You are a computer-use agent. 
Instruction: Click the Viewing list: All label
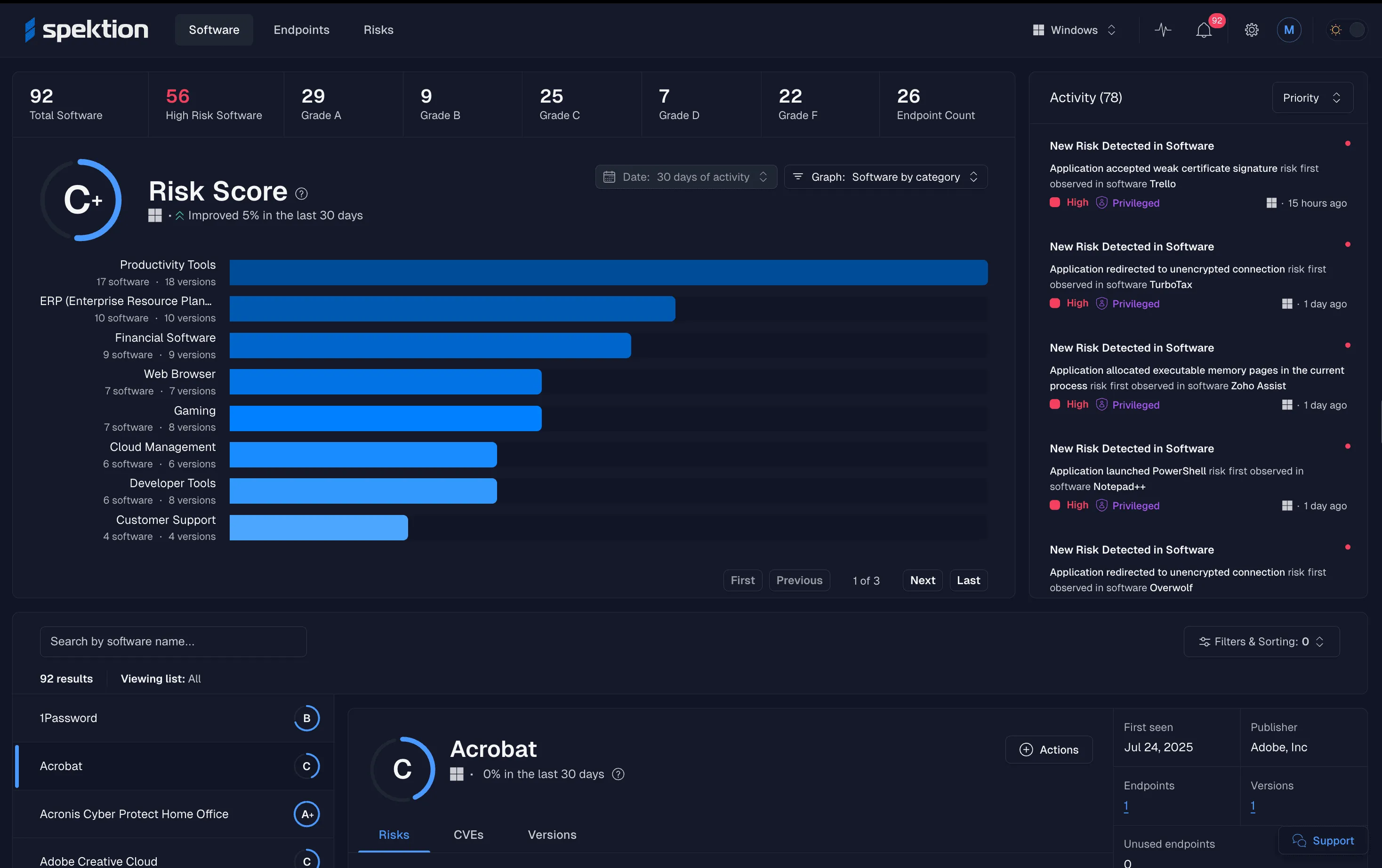(x=161, y=679)
